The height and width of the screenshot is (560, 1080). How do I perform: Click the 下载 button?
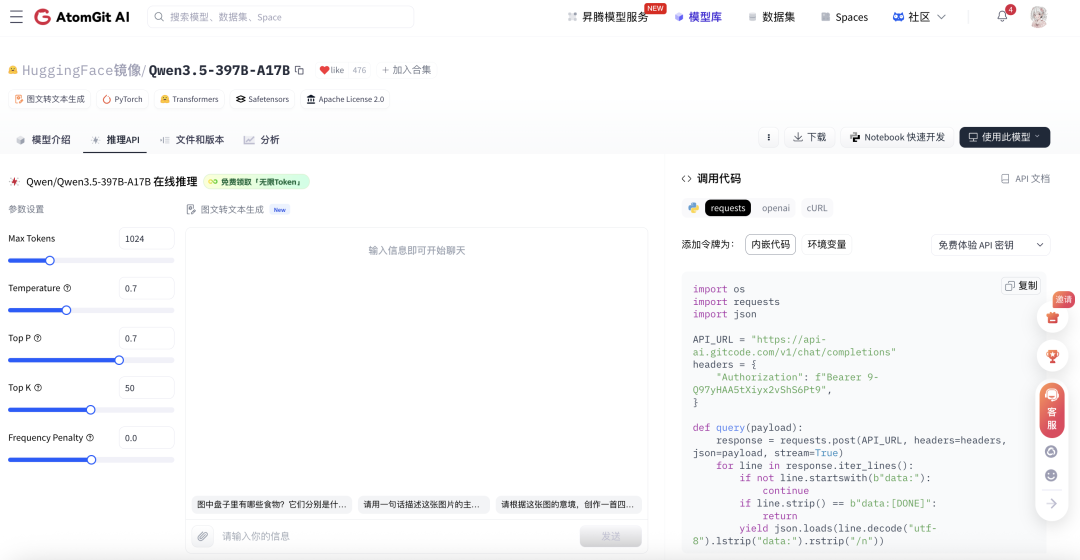coord(809,137)
